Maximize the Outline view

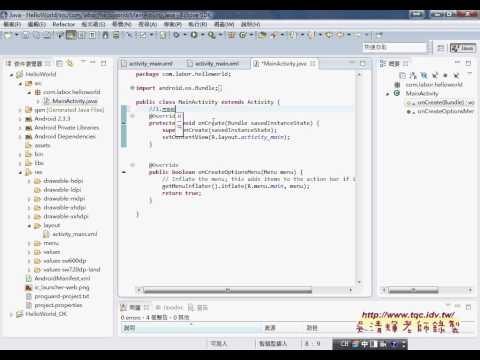click(x=468, y=63)
